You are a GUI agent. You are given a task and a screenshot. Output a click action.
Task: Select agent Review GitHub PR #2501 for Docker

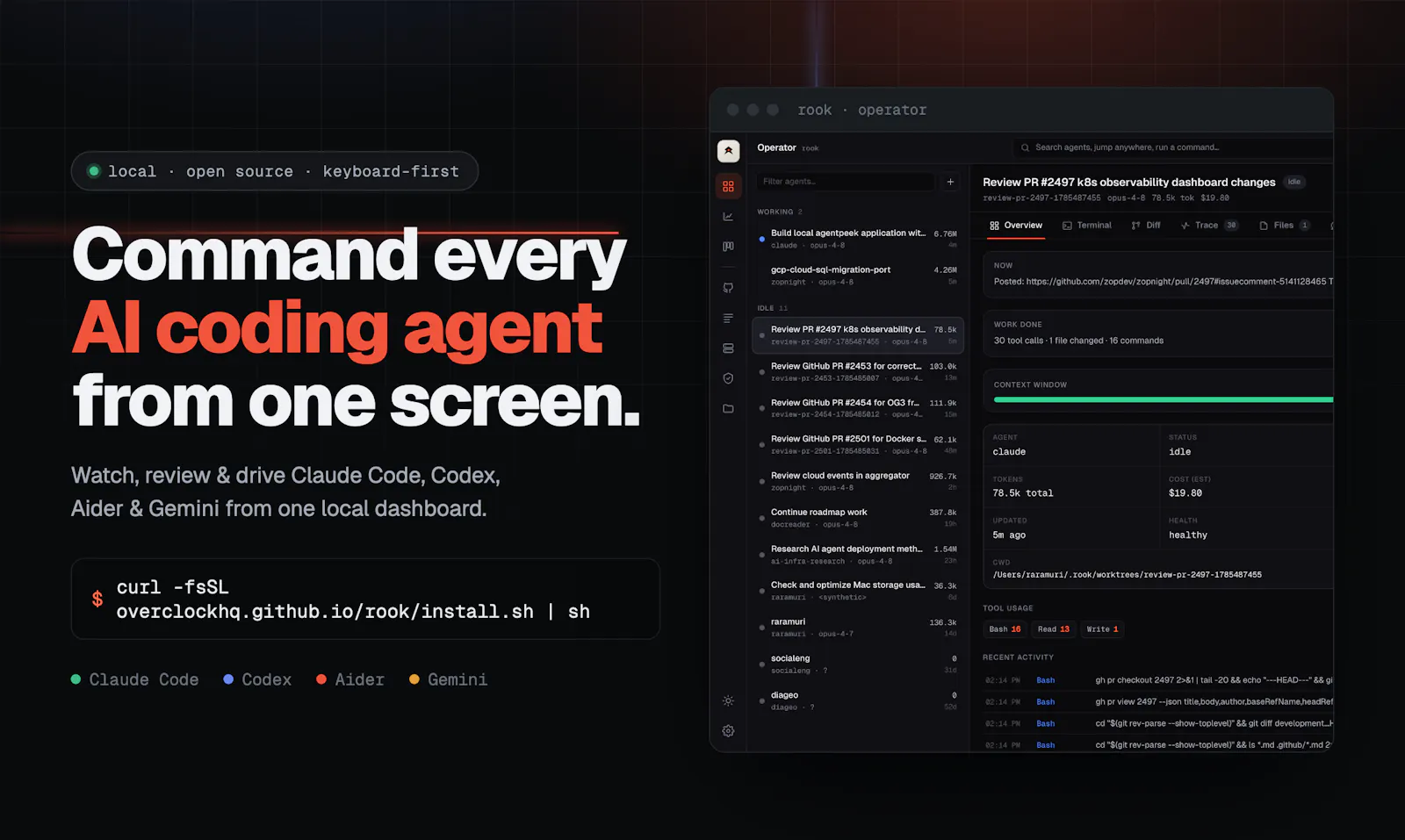858,445
